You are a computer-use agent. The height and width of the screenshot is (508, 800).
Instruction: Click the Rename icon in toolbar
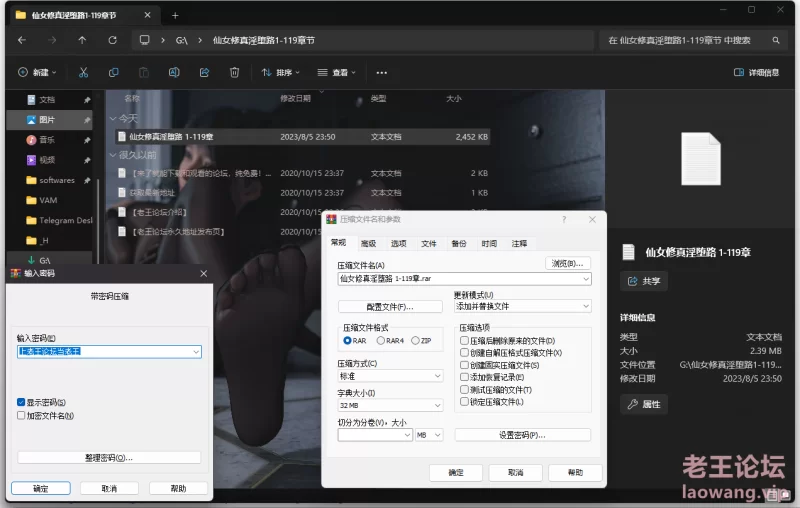click(174, 72)
